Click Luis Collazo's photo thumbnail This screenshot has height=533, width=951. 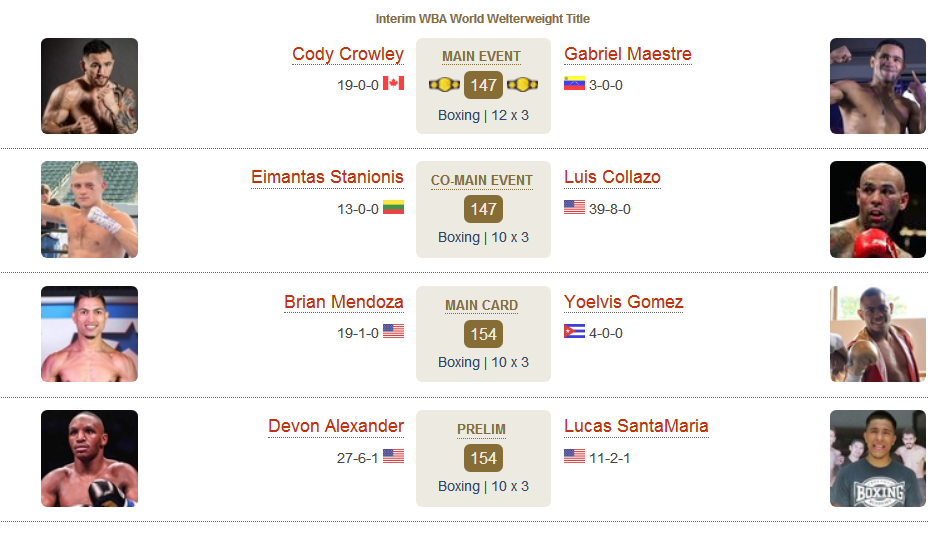(878, 210)
